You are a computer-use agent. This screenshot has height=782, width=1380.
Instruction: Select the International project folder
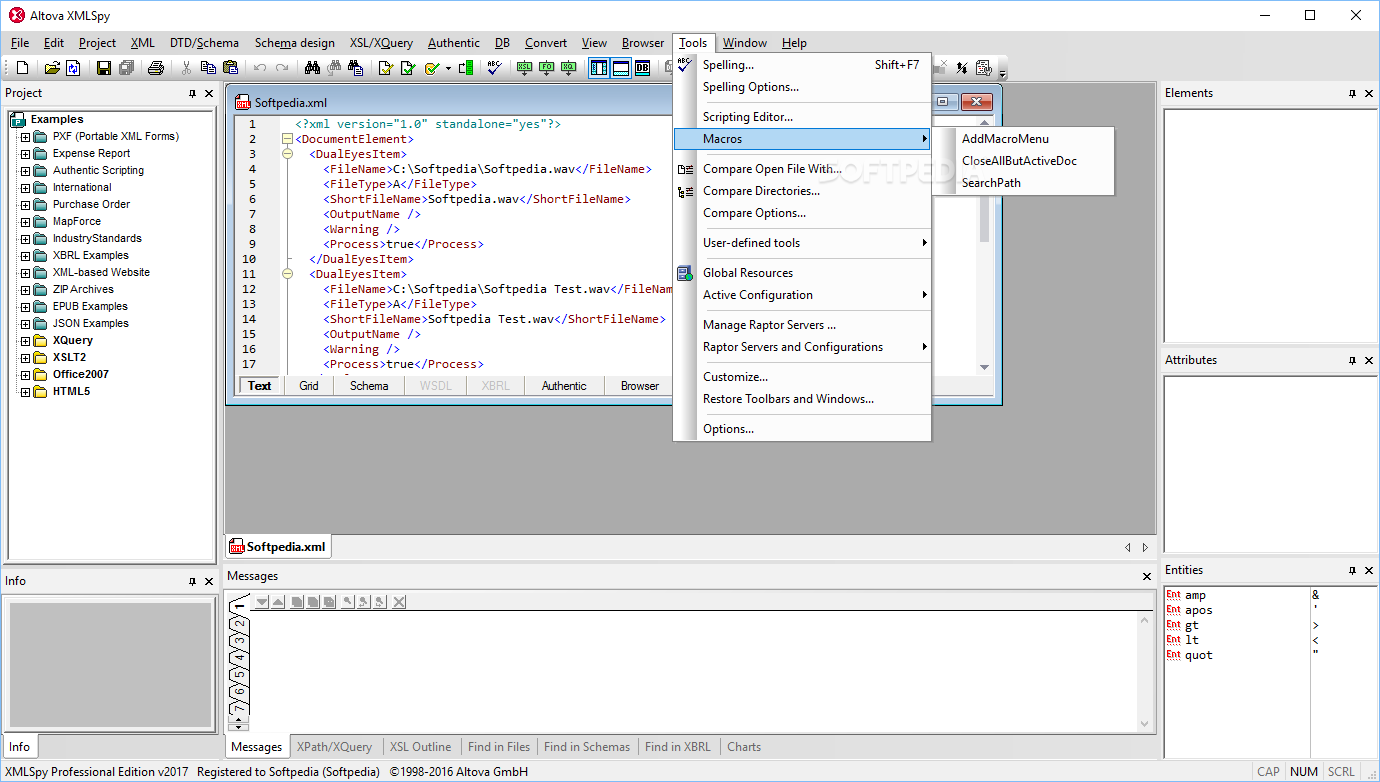pyautogui.click(x=82, y=188)
